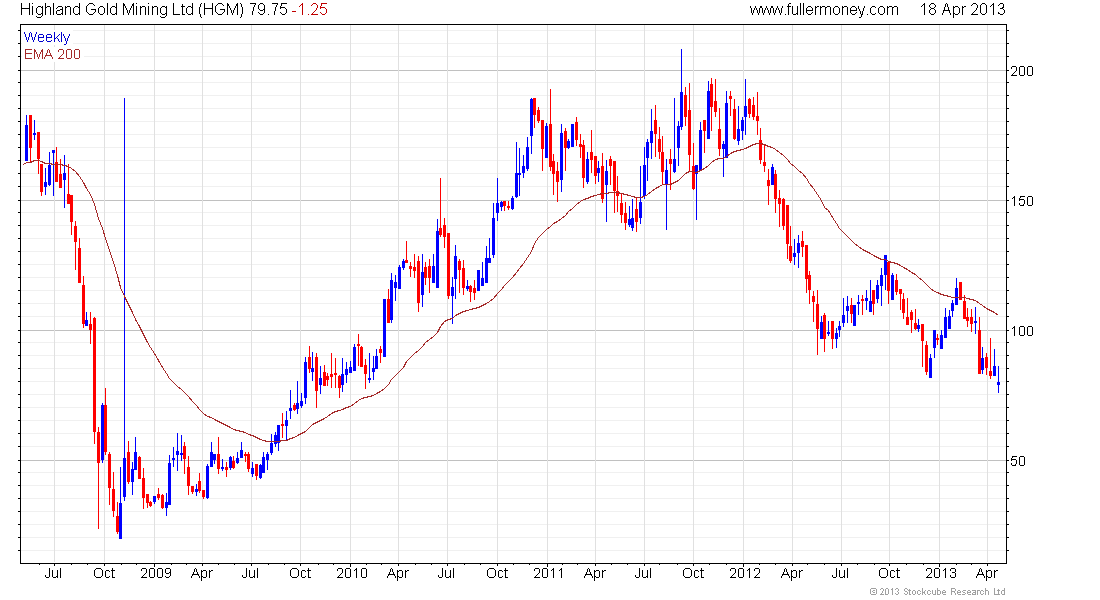Click the highest blue wick above 200
The height and width of the screenshot is (600, 1100).
(680, 70)
